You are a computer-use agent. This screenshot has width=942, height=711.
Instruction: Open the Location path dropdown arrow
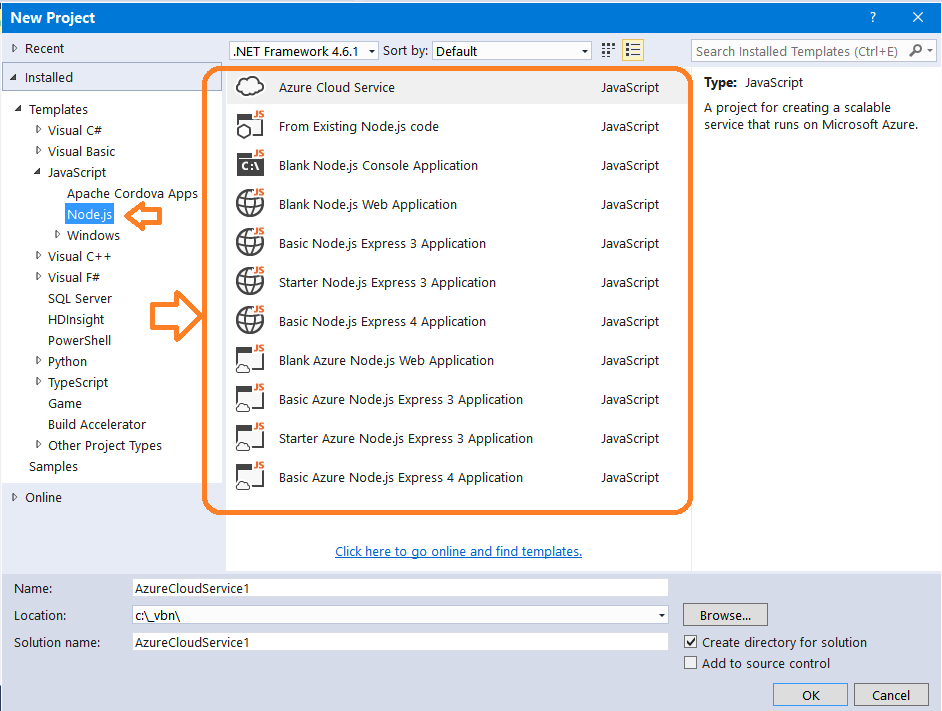coord(661,615)
